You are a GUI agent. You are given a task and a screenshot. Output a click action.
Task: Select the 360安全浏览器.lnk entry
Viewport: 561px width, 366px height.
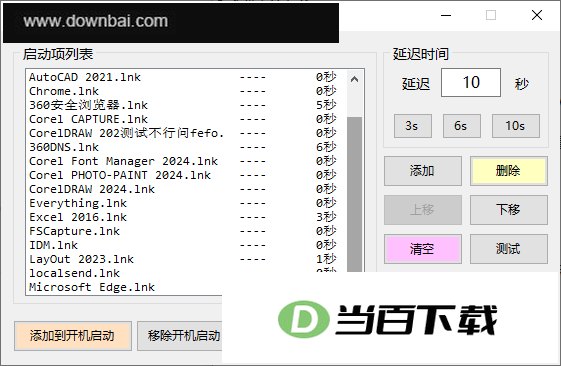[186, 105]
